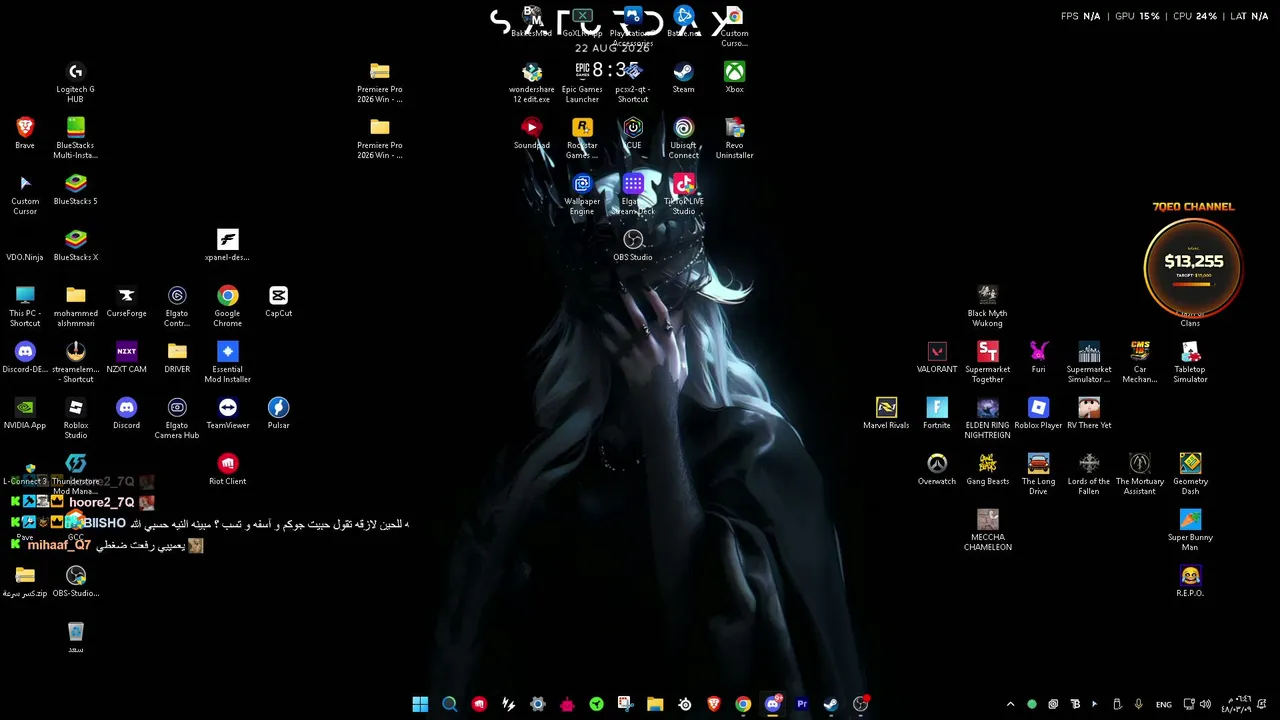Select the Ubisoft Connect desktop icon

tap(684, 137)
